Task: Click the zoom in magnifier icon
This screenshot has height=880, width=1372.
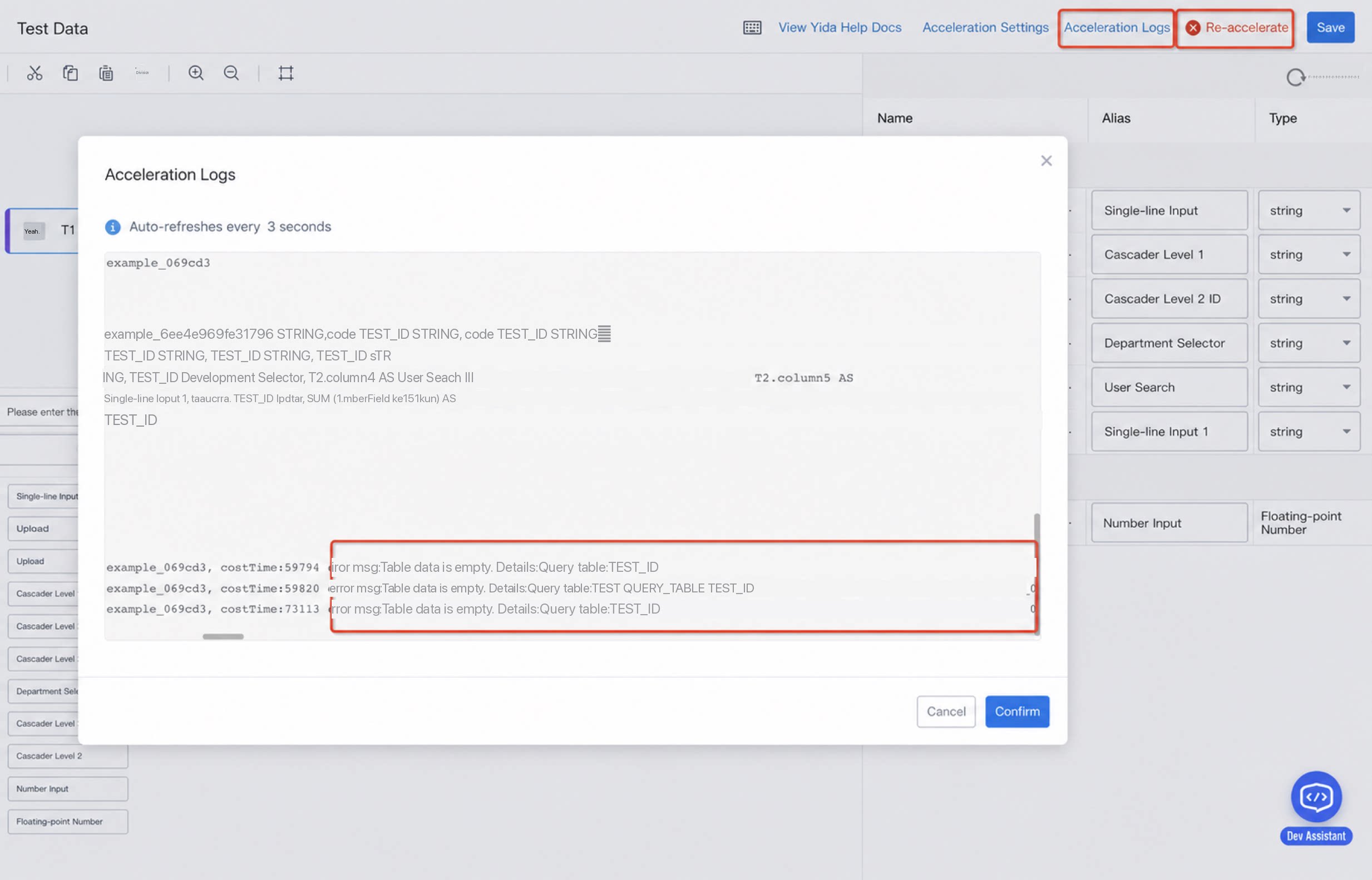Action: pyautogui.click(x=196, y=73)
